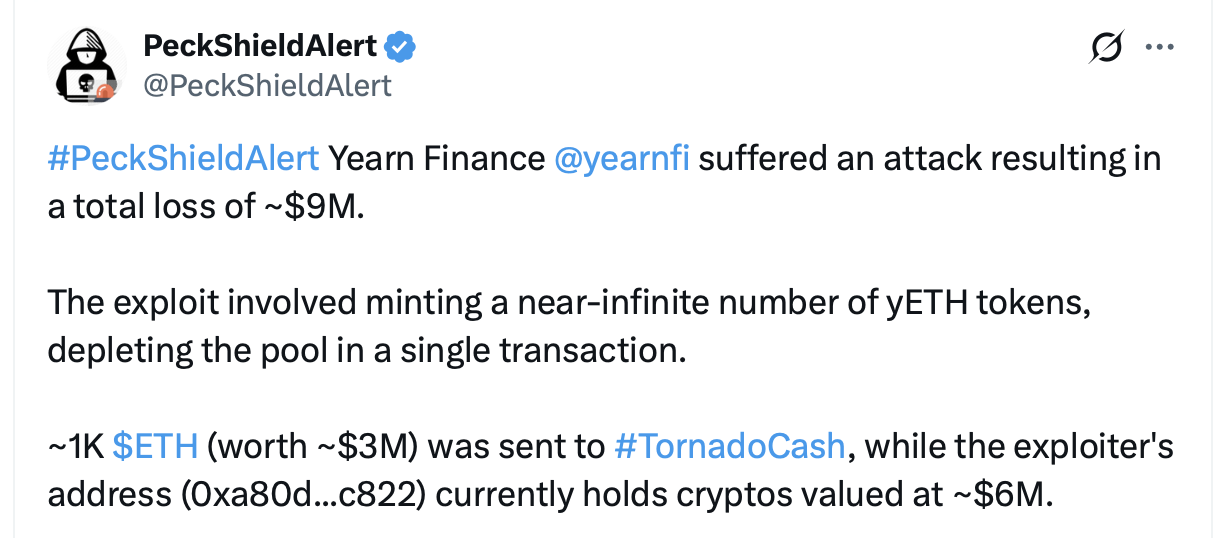Click the "~1K" amount before $ETH
The image size is (1220, 538).
click(x=76, y=445)
